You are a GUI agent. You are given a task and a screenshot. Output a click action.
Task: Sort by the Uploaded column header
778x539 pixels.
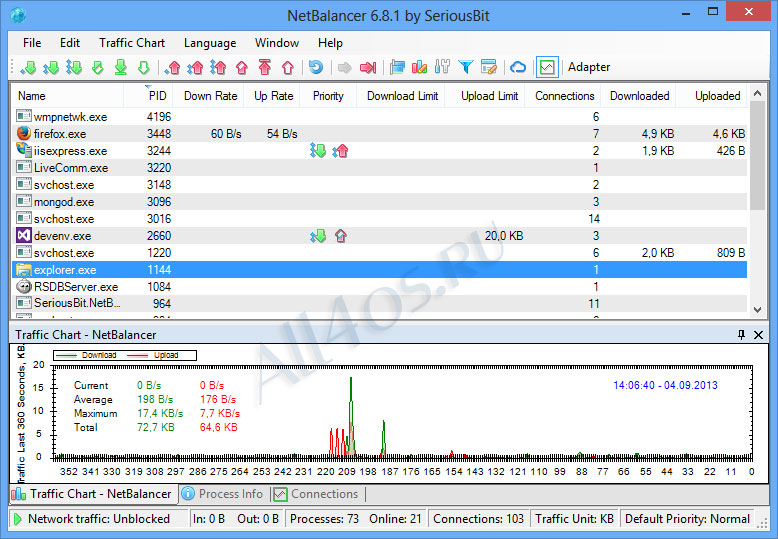pos(713,96)
